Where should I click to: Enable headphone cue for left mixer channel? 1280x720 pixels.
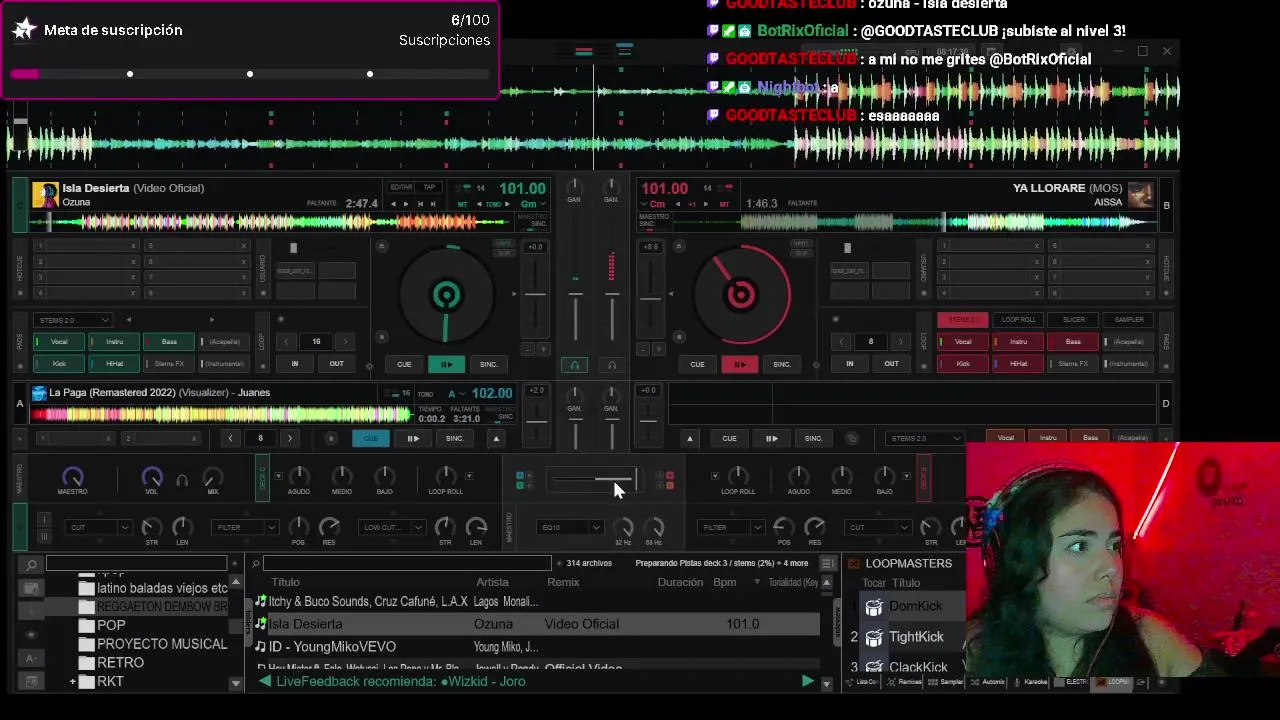click(574, 365)
